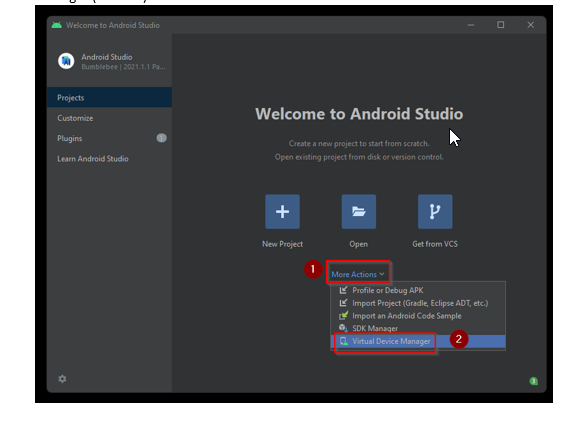Click the Android Studio logo avatar

coord(66,61)
